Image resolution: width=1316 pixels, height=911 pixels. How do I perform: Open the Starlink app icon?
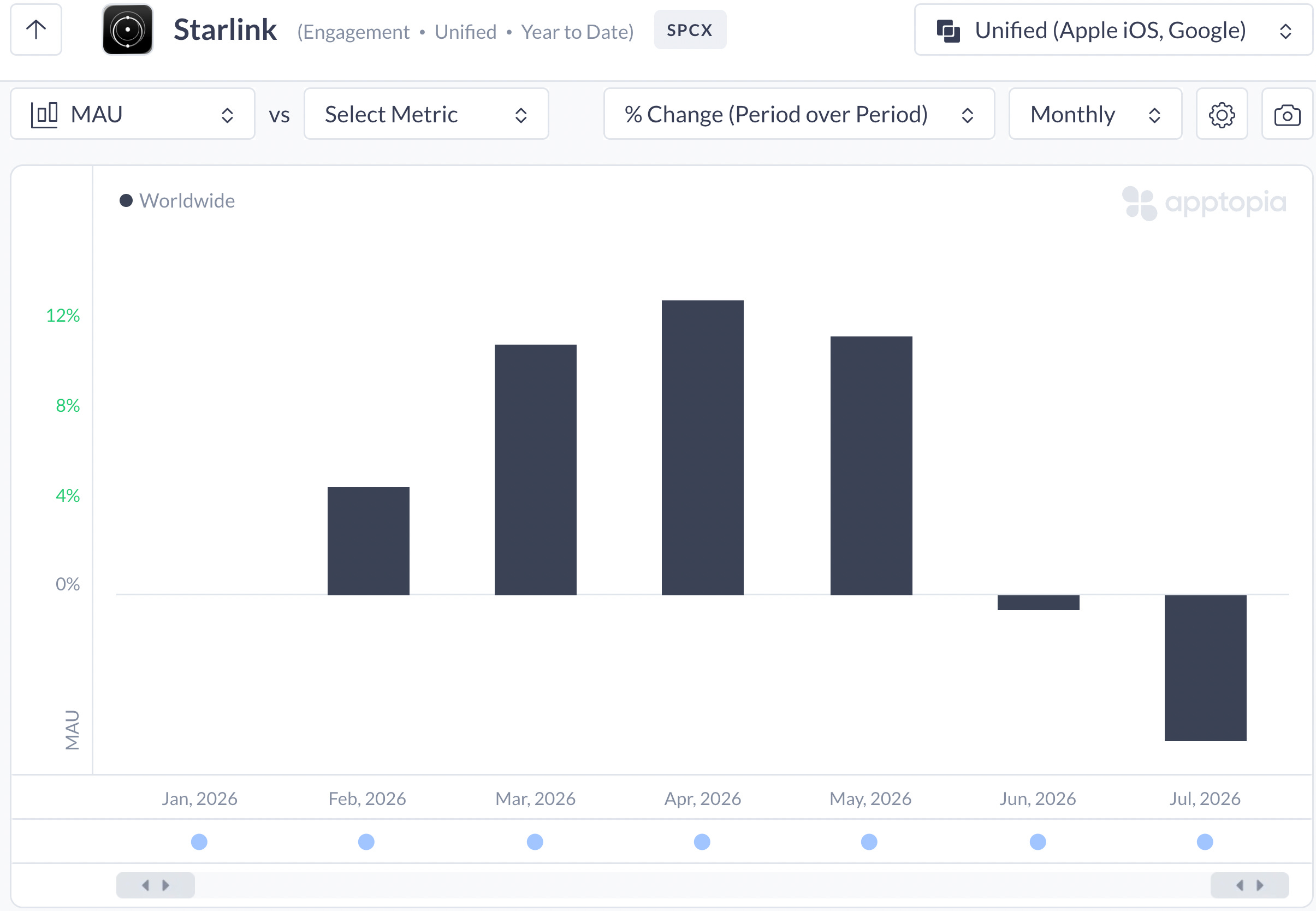127,29
